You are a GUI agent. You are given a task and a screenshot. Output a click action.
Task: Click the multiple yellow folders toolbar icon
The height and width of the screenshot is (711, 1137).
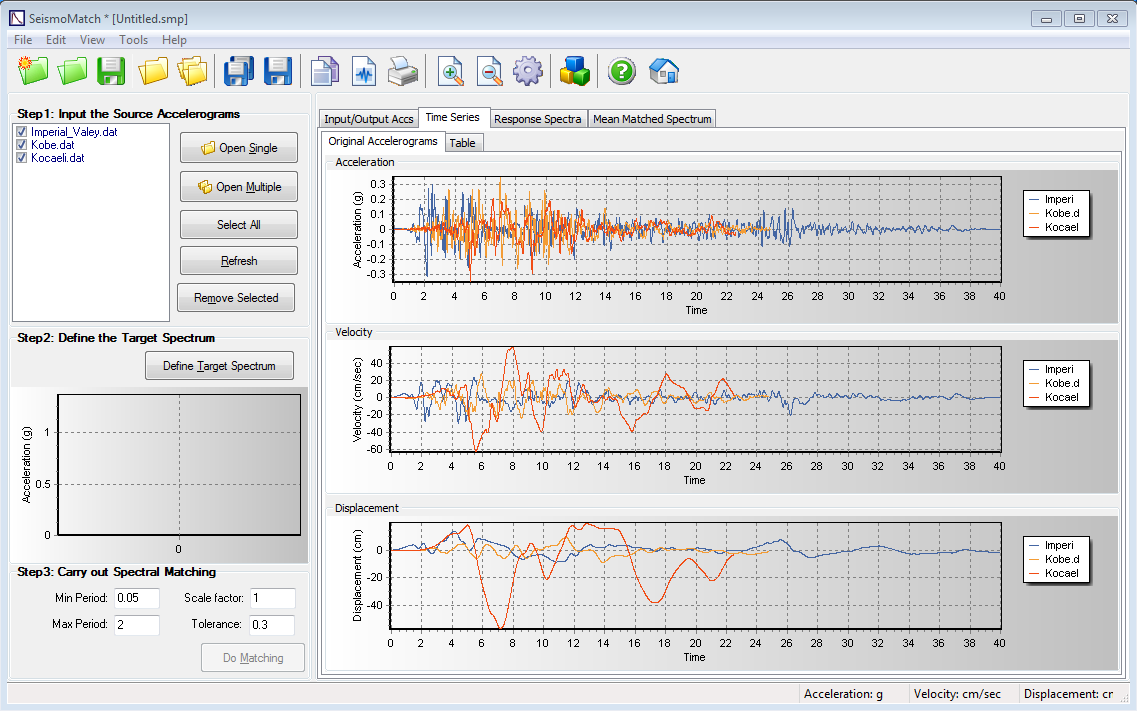click(x=191, y=71)
